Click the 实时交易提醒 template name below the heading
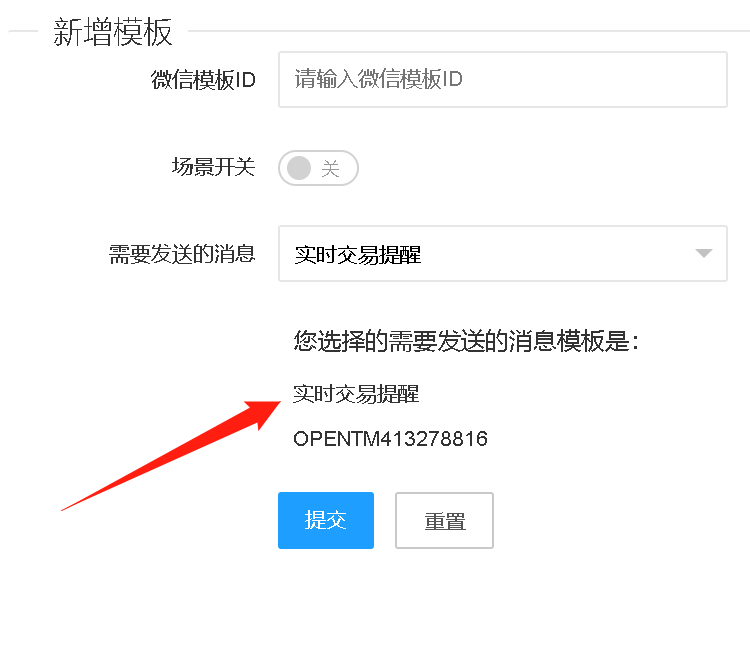750x646 pixels. (356, 394)
